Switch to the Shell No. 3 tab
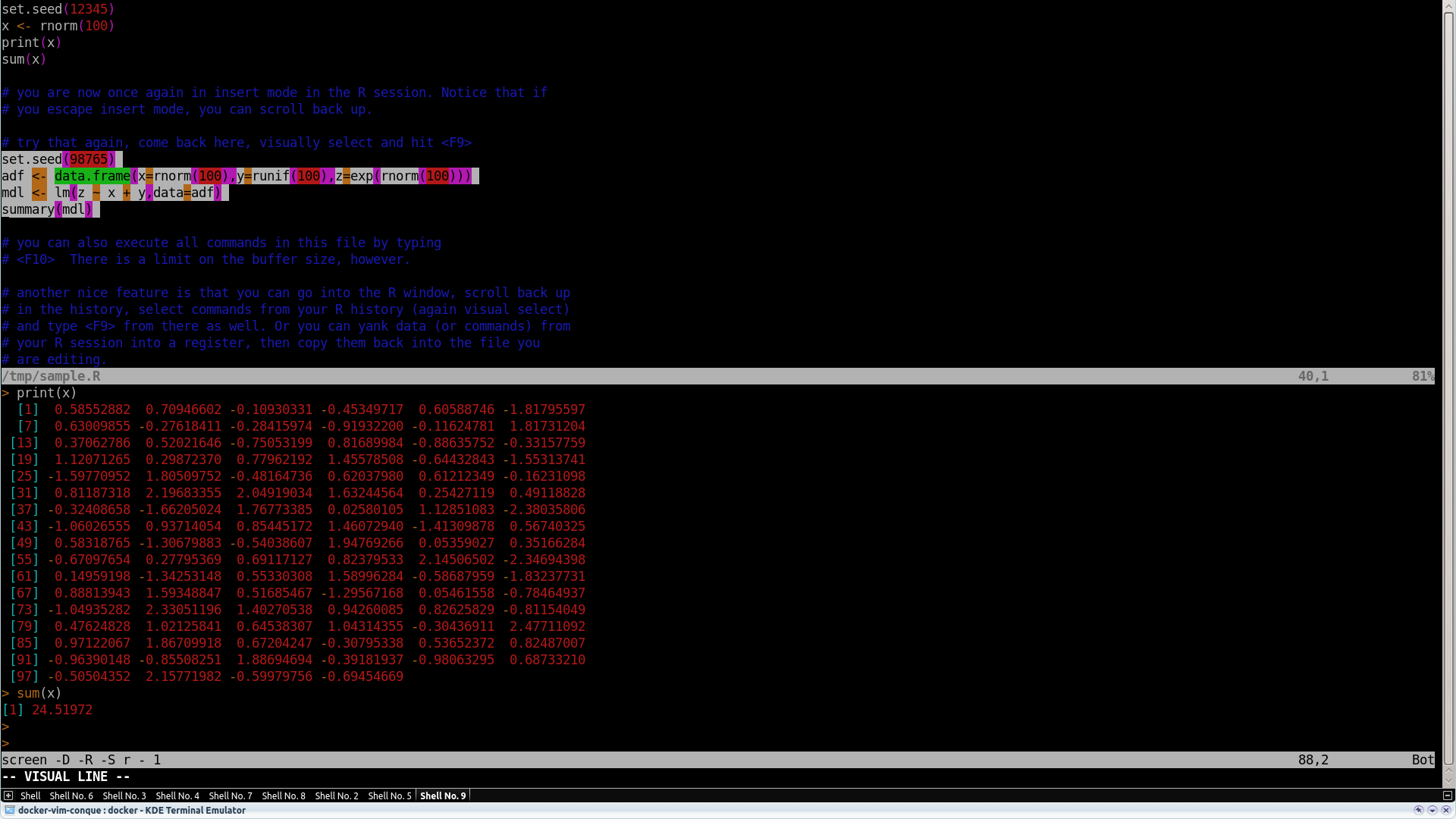This screenshot has height=819, width=1456. tap(124, 795)
